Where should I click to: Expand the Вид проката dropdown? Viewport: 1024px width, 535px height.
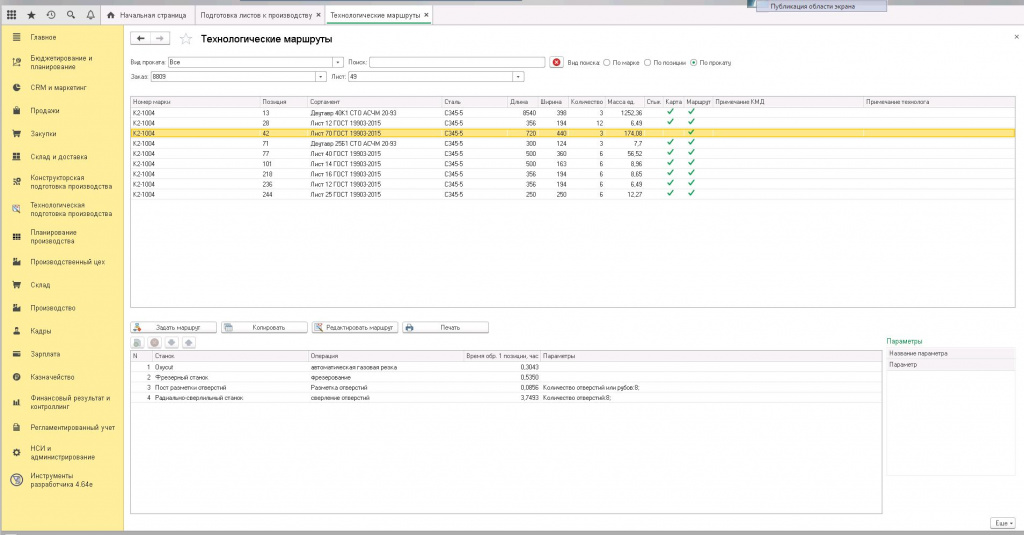click(338, 62)
